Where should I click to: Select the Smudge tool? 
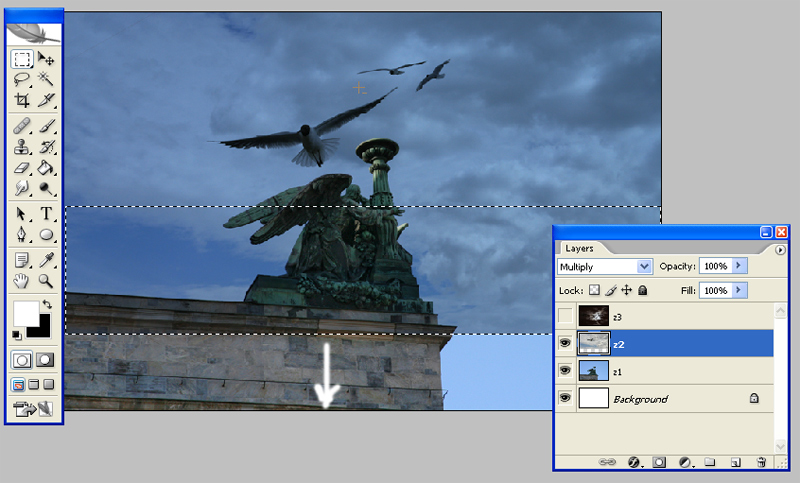21,189
